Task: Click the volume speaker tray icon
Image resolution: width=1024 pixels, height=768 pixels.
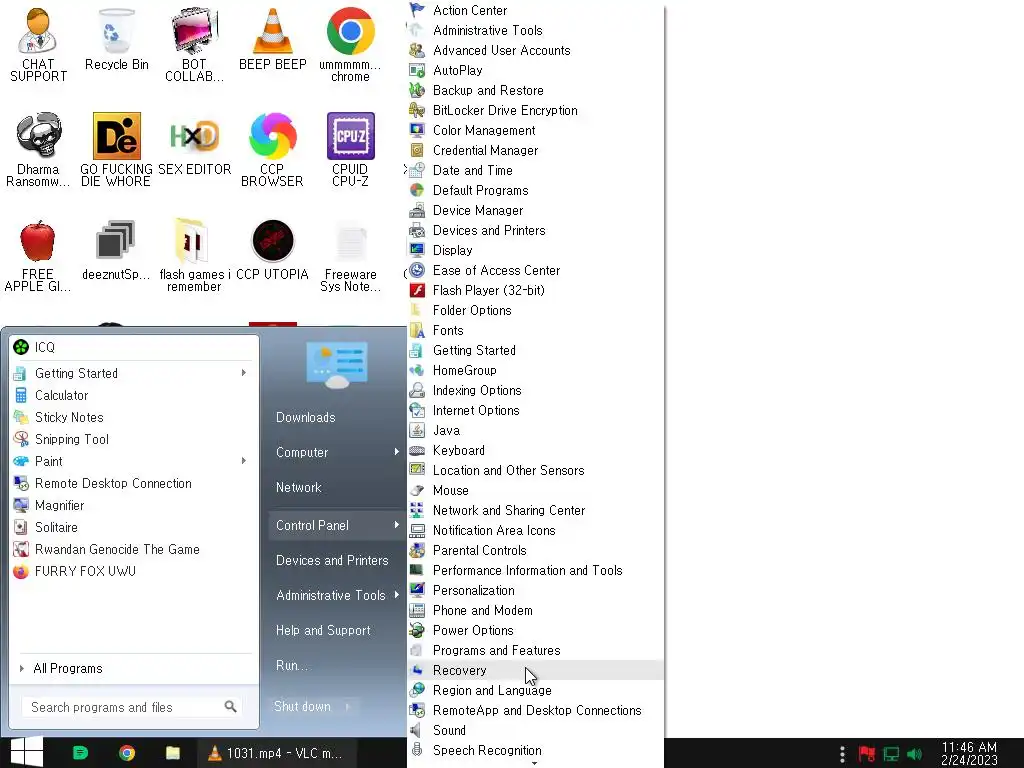Action: [914, 754]
